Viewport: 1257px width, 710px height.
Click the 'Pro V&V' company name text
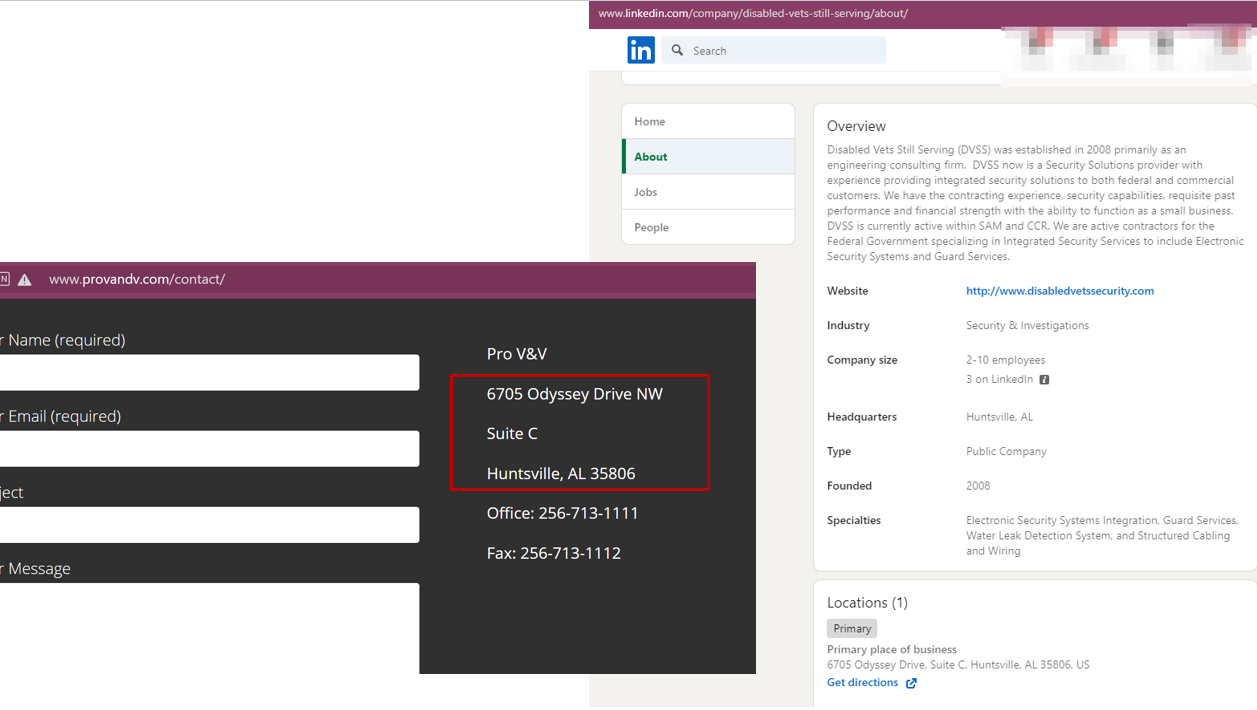[517, 354]
